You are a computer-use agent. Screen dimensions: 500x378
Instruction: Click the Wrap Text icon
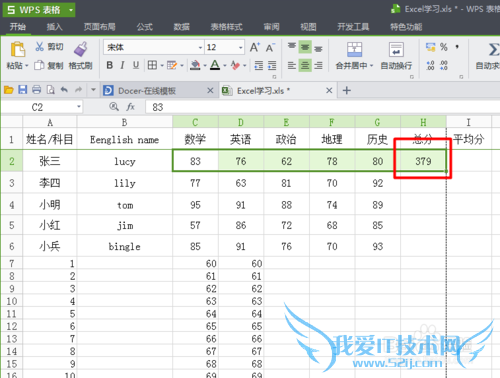396,49
